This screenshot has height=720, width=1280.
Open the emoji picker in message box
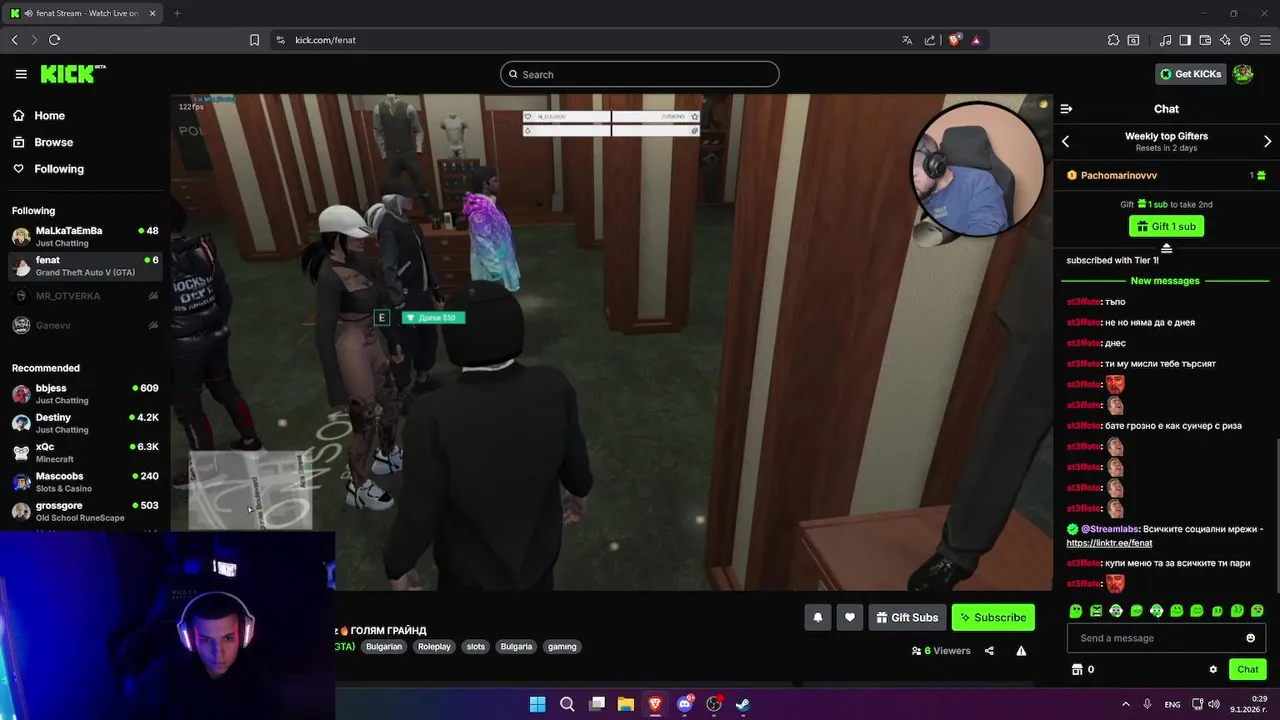click(x=1250, y=638)
